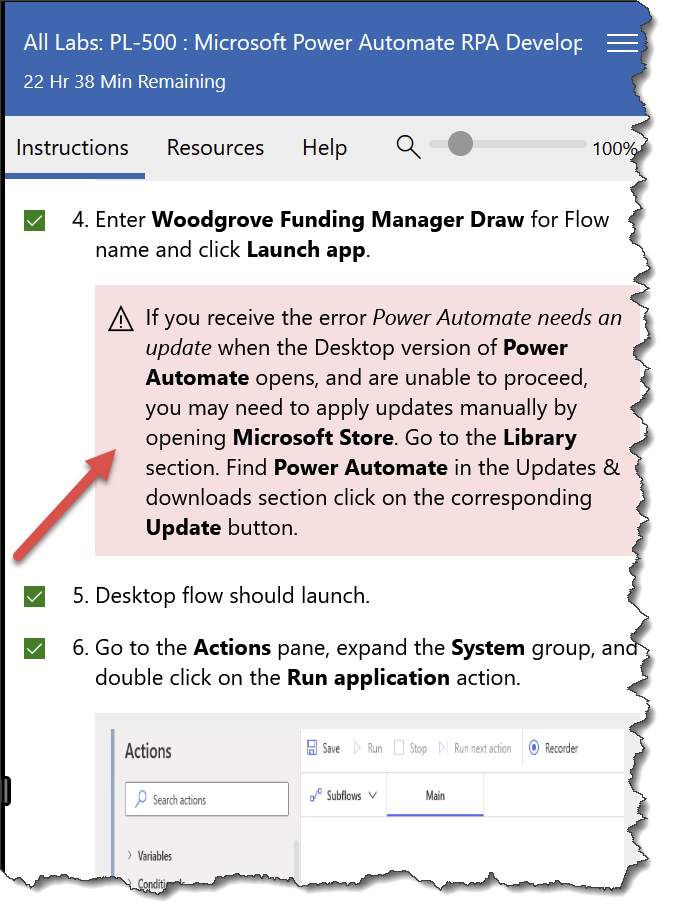Open the hamburger menu in the header
Screen dimensions: 674x914
[622, 43]
